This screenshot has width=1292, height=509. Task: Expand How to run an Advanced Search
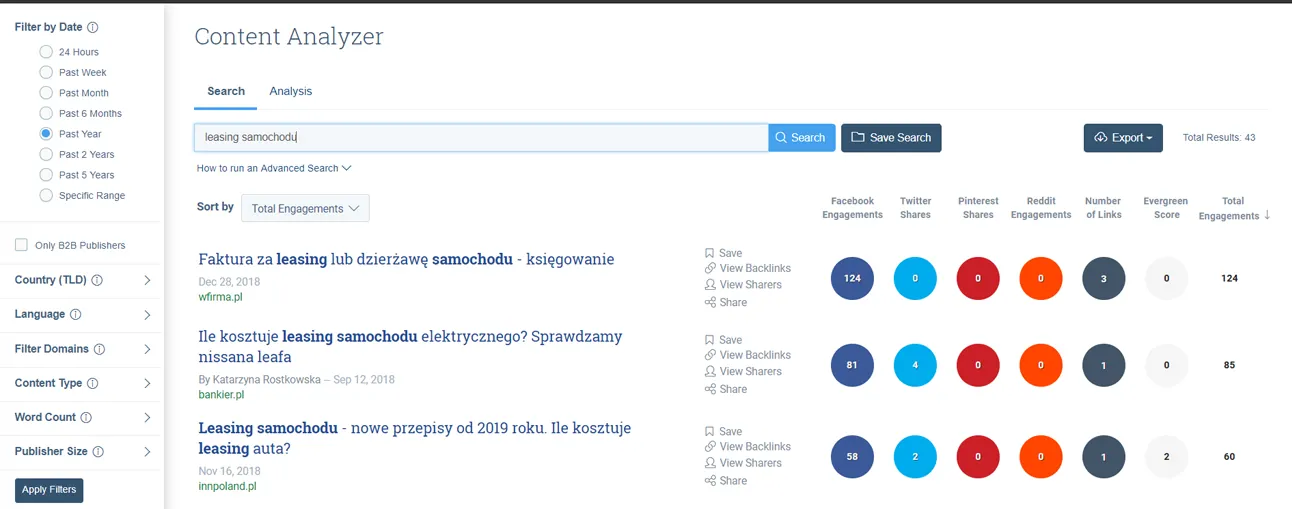point(274,168)
